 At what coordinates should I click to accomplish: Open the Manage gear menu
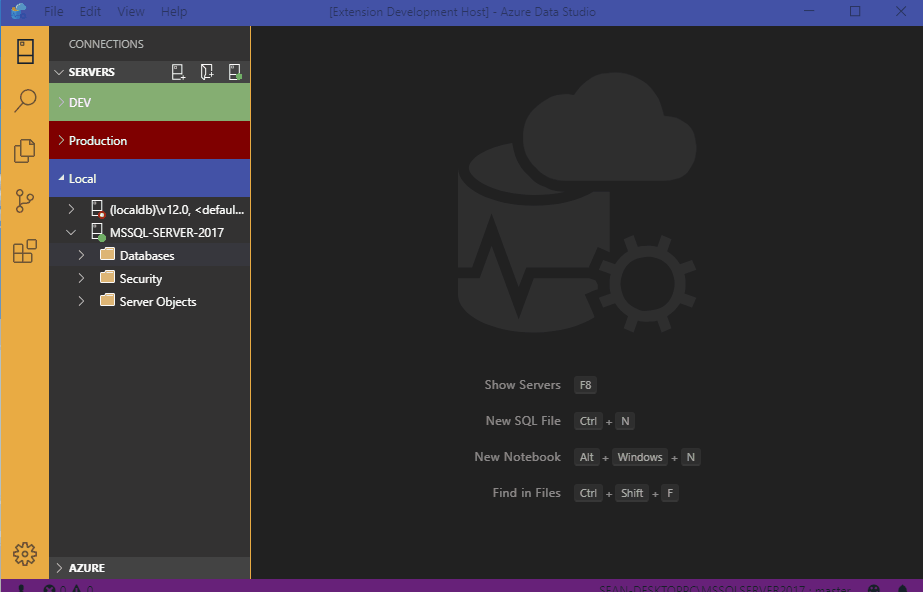tap(25, 554)
